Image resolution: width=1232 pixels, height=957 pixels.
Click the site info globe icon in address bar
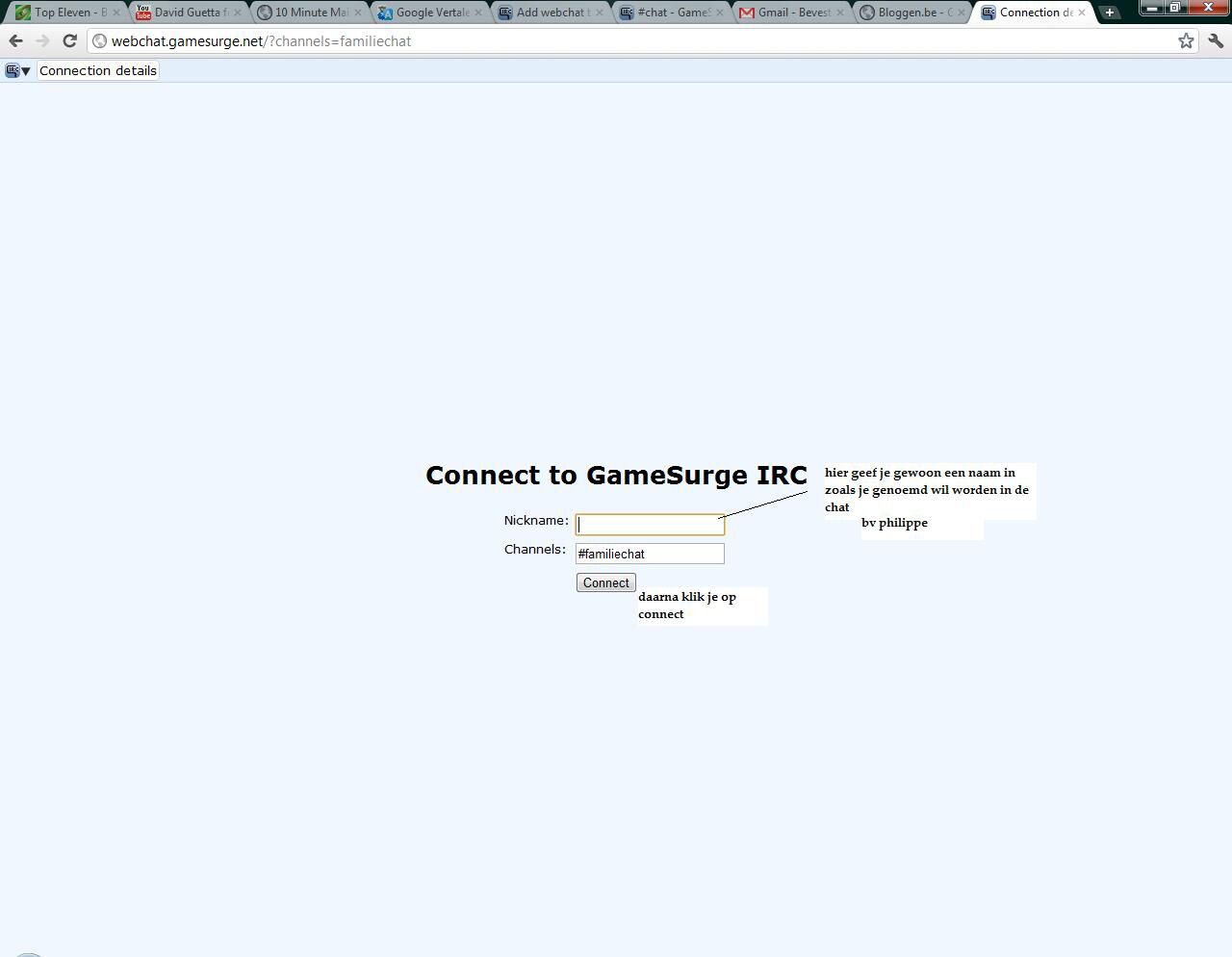click(99, 41)
